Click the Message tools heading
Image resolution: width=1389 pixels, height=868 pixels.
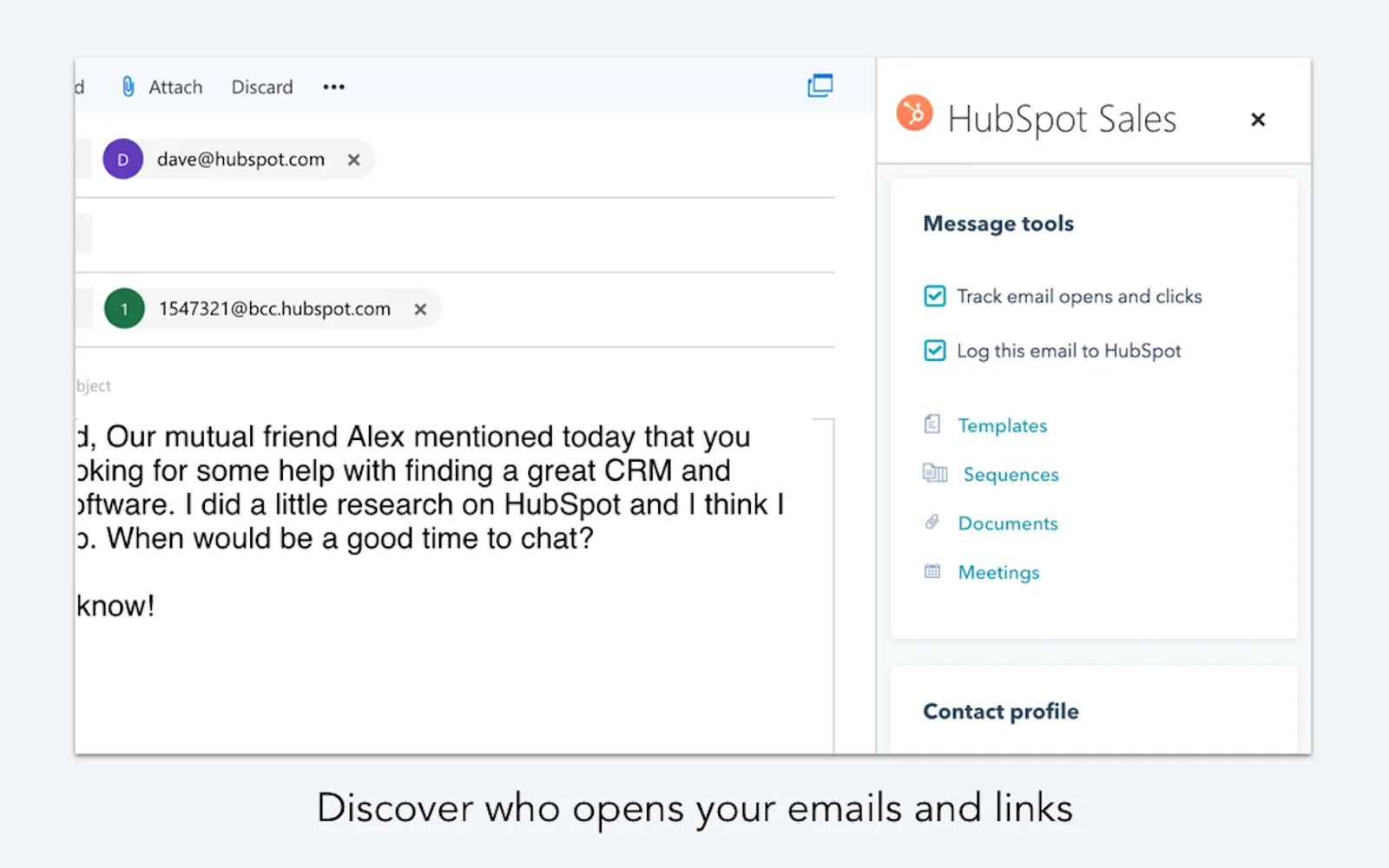pos(998,224)
